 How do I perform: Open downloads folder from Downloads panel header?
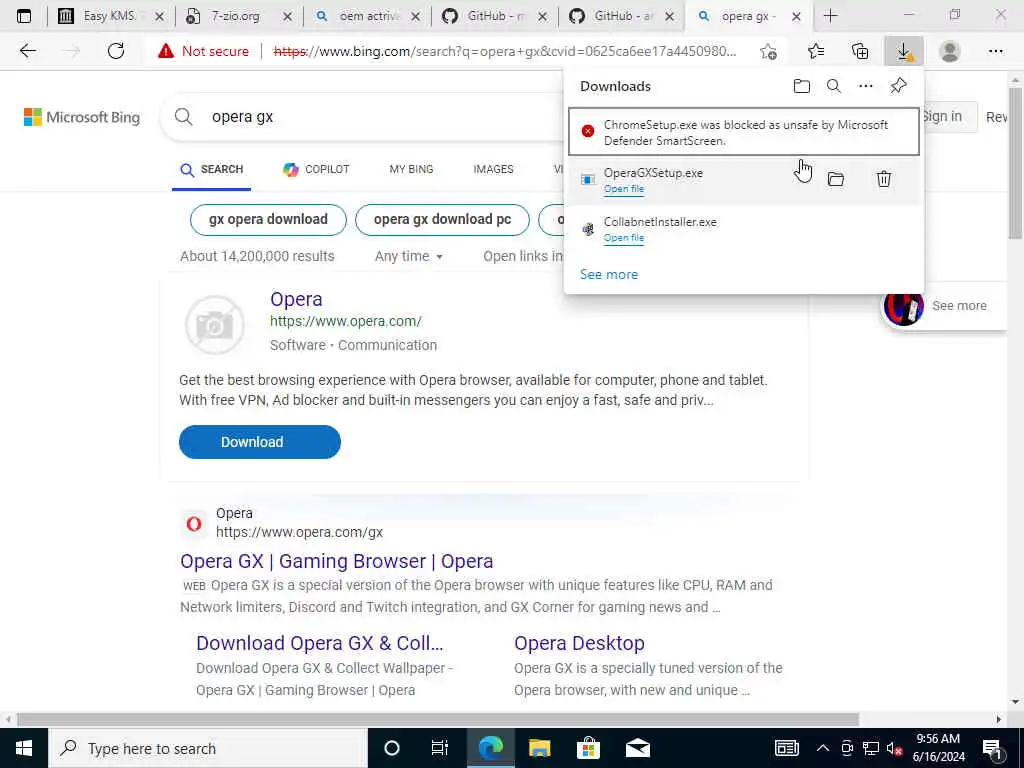pos(801,86)
